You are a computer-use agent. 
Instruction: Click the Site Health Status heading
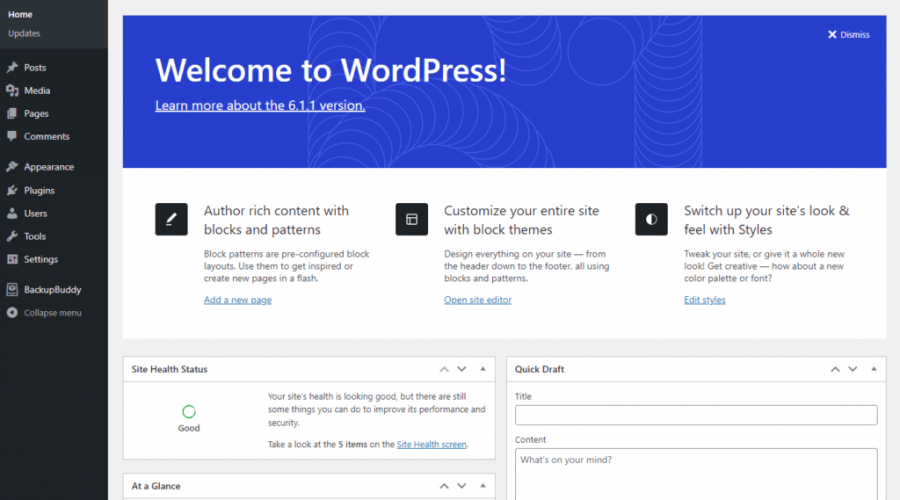click(x=169, y=369)
